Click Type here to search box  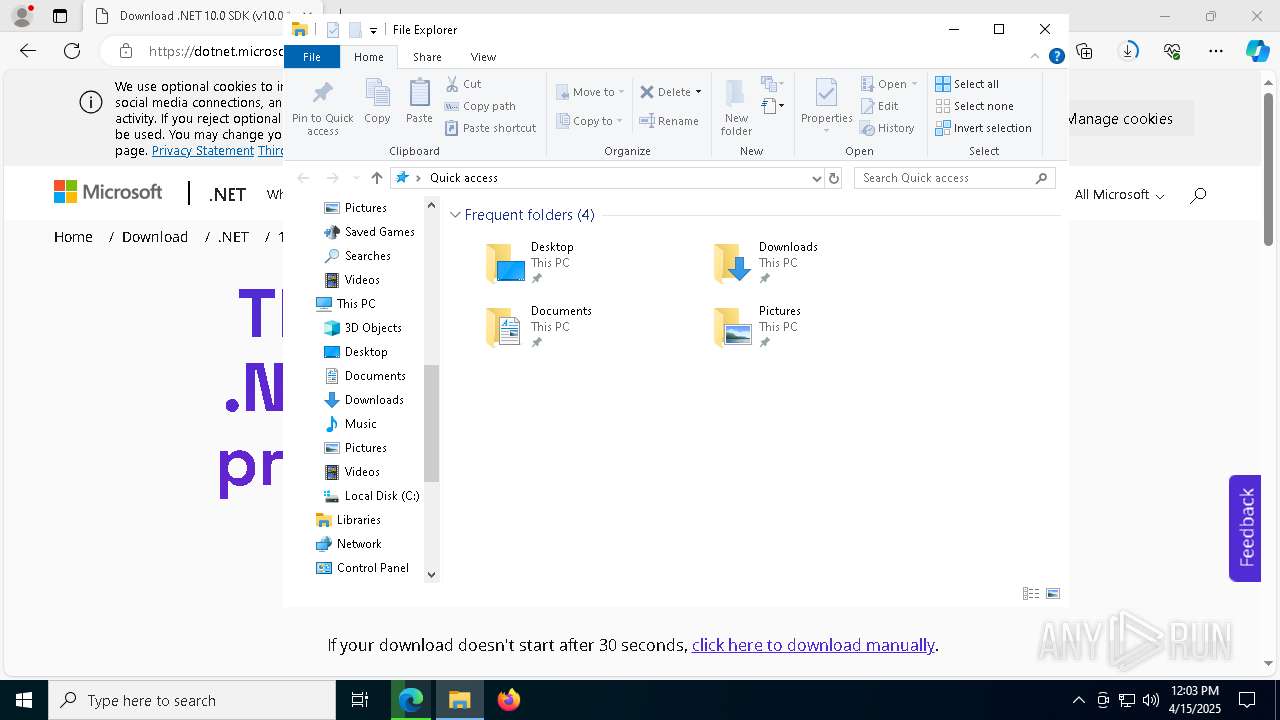pos(192,700)
